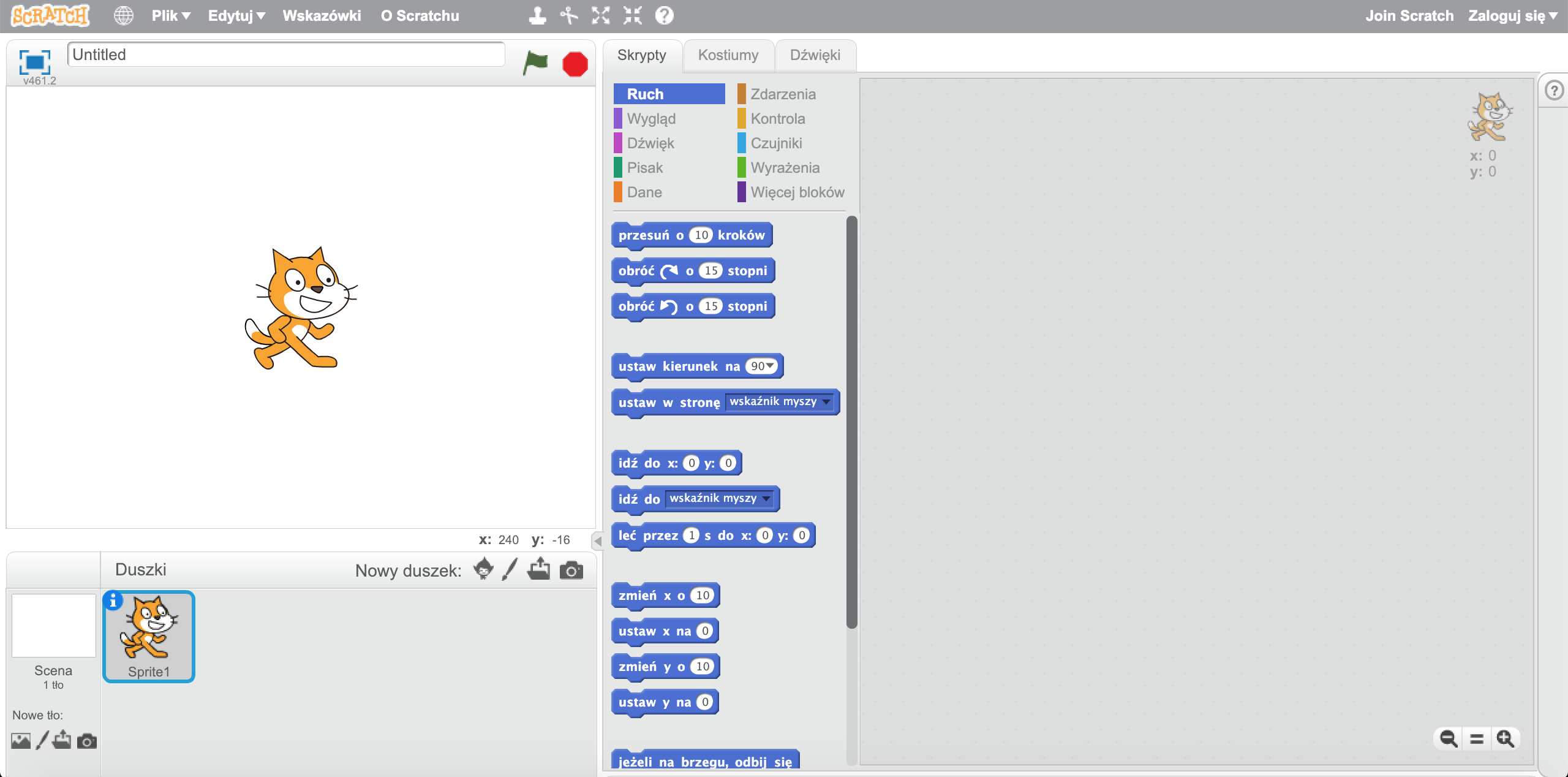Open wskaźnik myszy dropdown in ustaw w stronę
Screen dimensions: 1568x777
pos(779,401)
